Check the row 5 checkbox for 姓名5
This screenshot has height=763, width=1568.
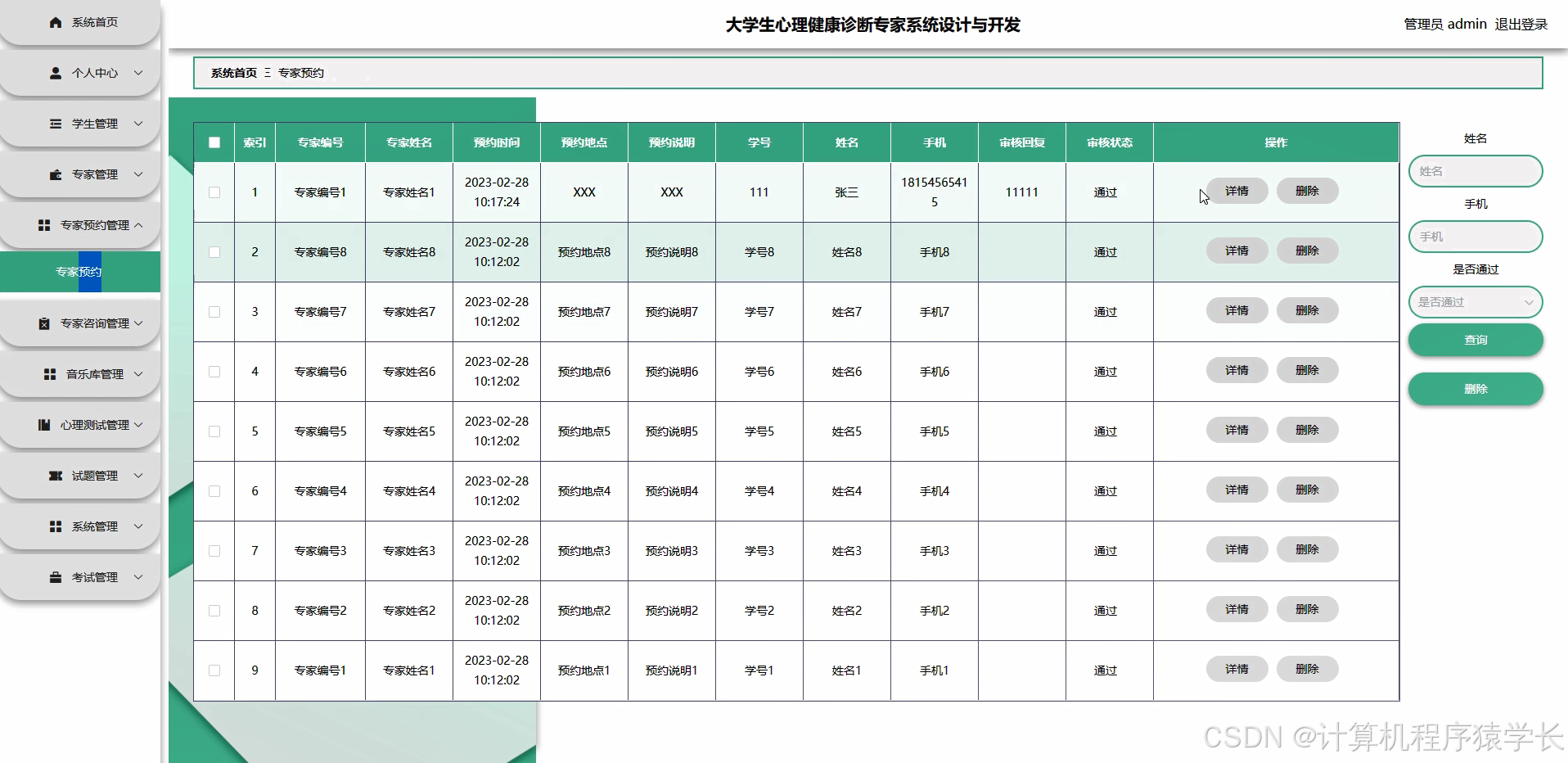[214, 431]
